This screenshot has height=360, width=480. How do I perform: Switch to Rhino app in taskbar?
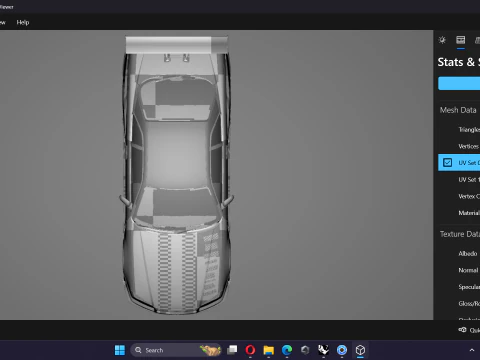323,350
